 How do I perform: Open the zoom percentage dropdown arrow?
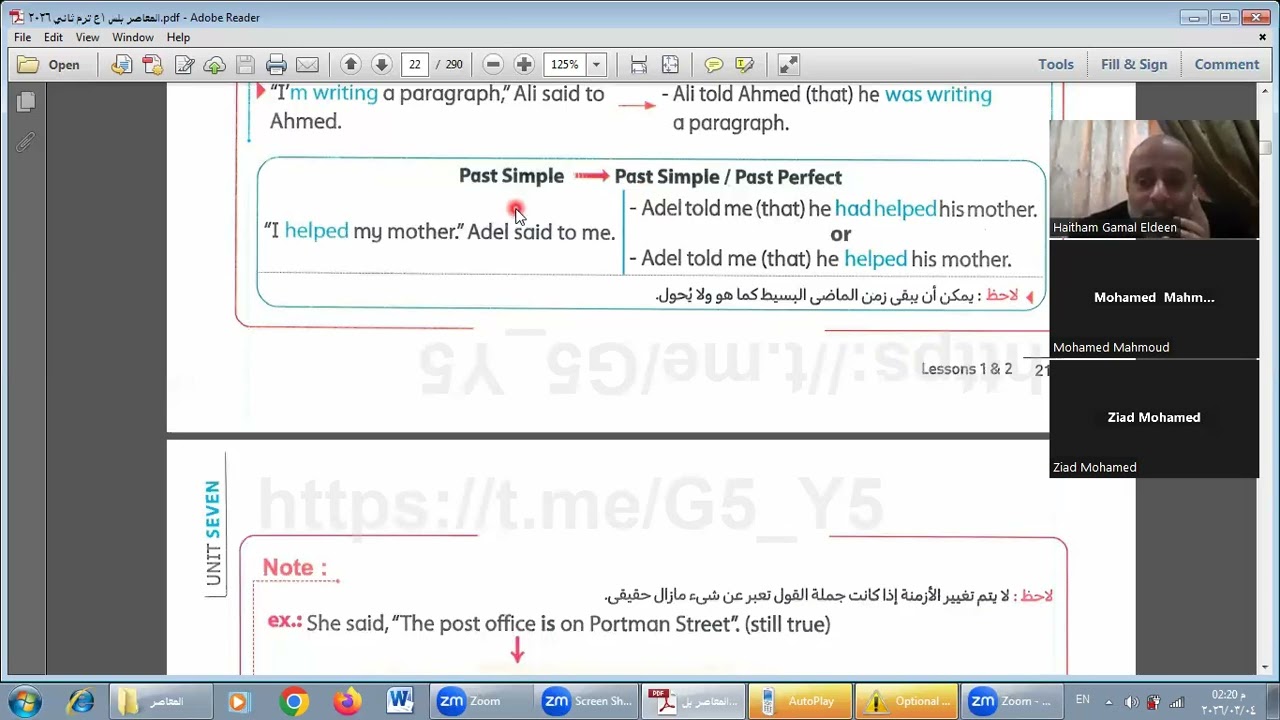[x=596, y=65]
